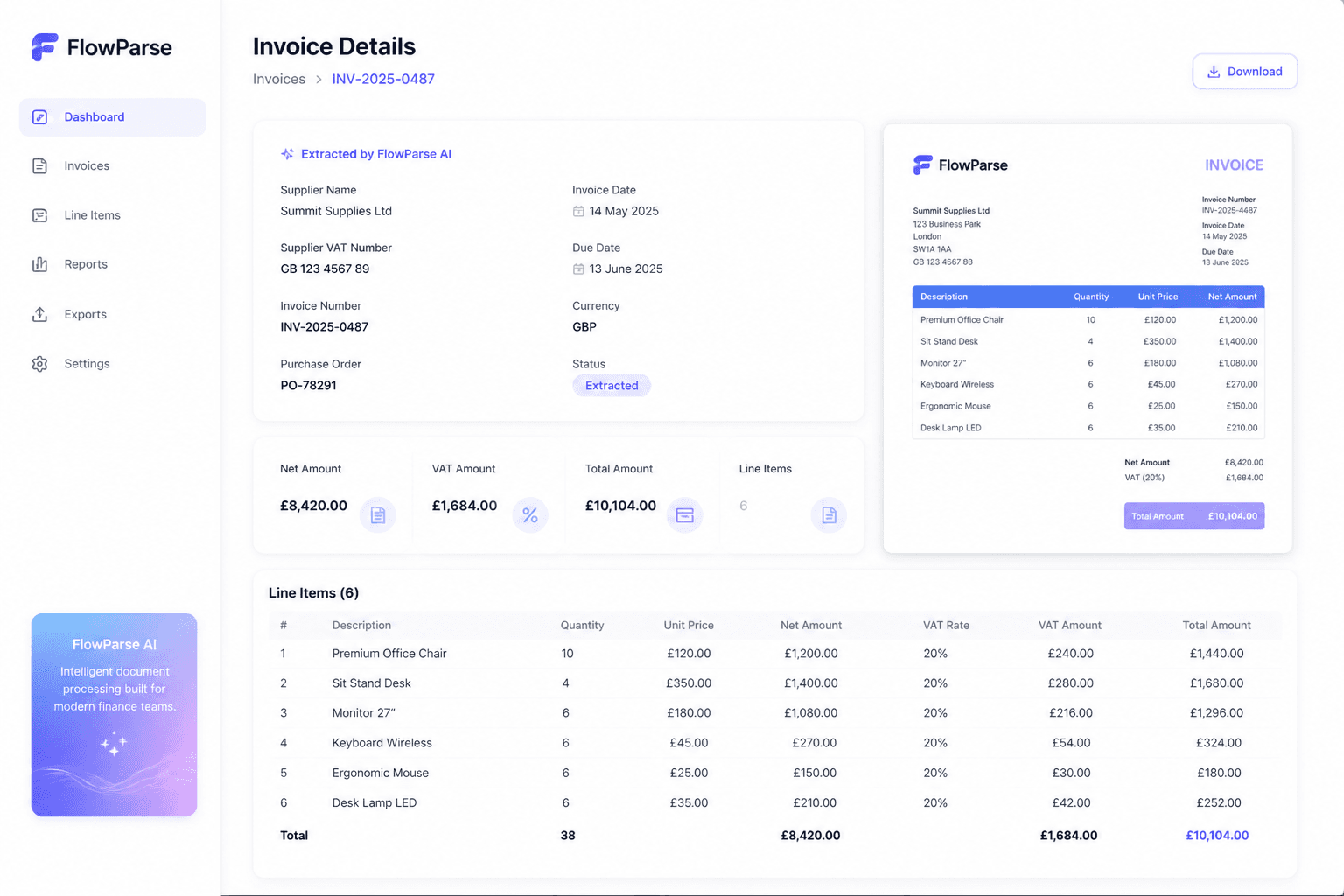This screenshot has height=896, width=1344.
Task: Select the Keyboard Wireless row description
Action: pyautogui.click(x=381, y=743)
